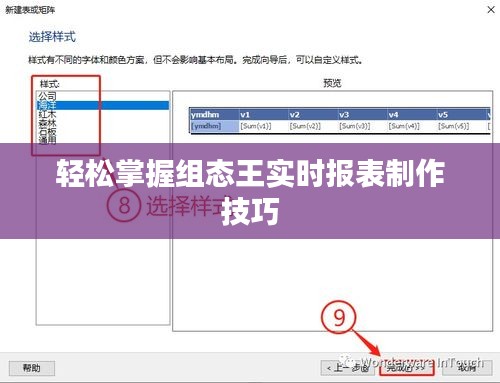The image size is (500, 383).
Task: Click the 帮助 help button
Action: point(32,368)
